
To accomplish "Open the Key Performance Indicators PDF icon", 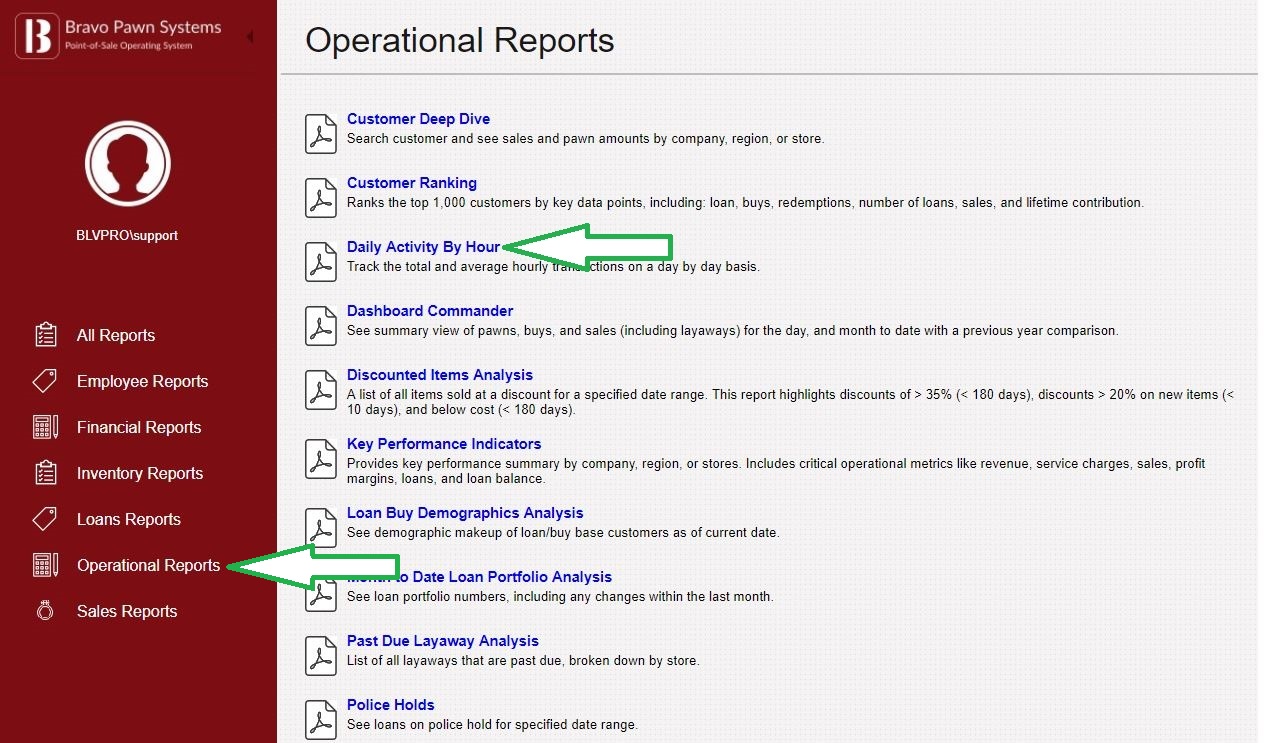I will 321,459.
